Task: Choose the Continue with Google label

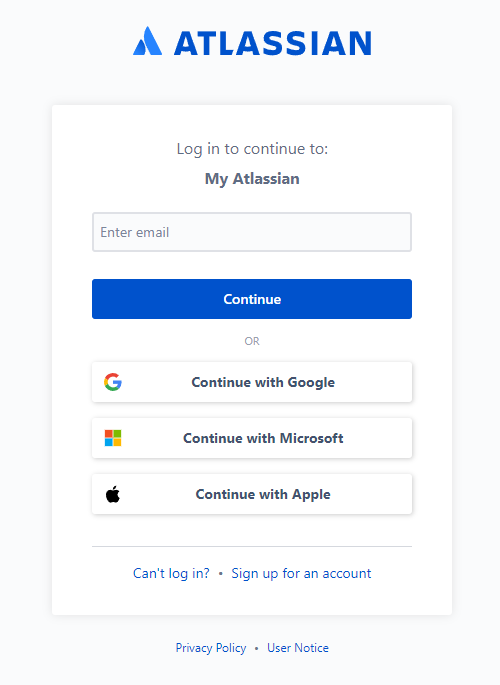Action: 263,382
